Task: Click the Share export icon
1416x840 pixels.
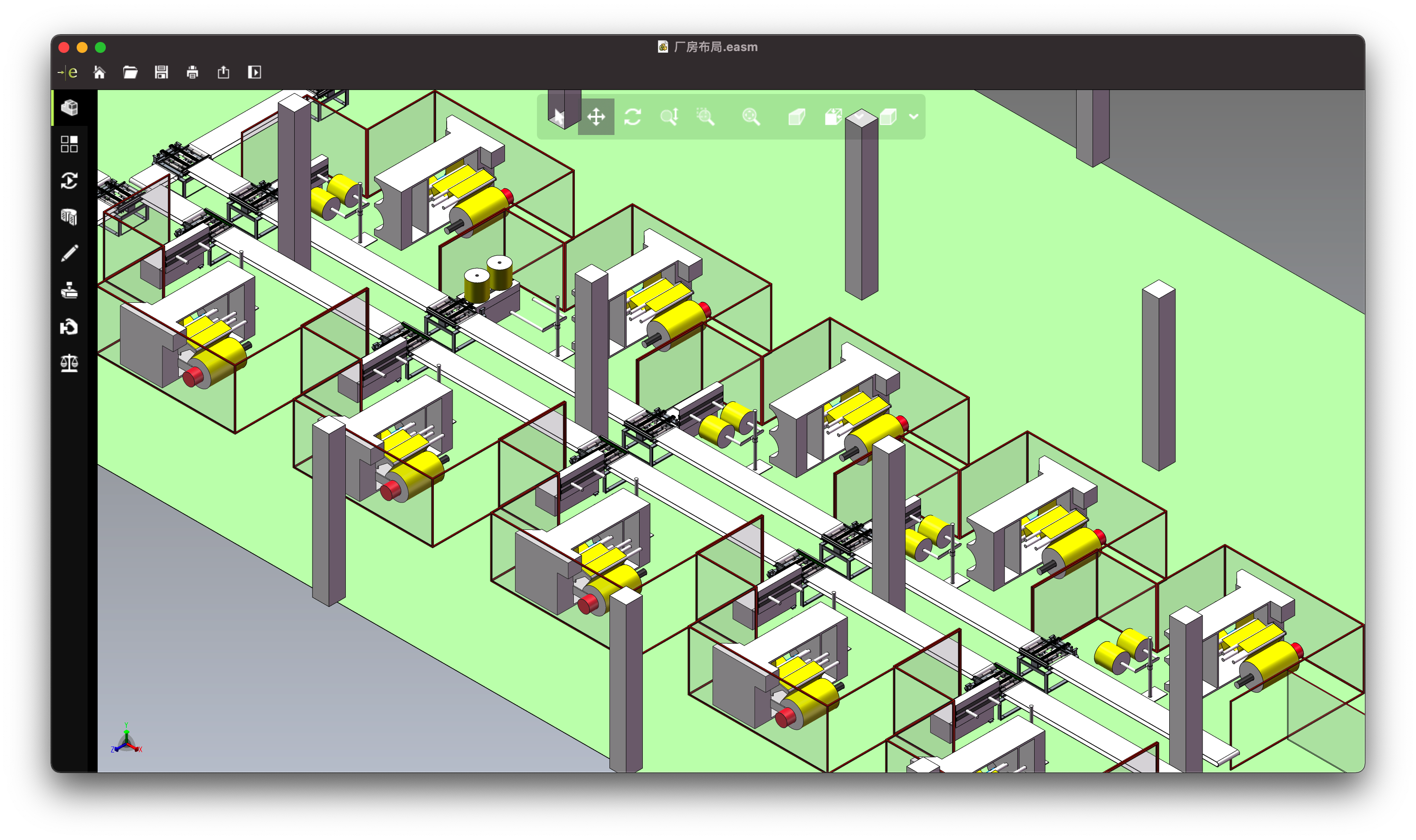Action: (x=224, y=73)
